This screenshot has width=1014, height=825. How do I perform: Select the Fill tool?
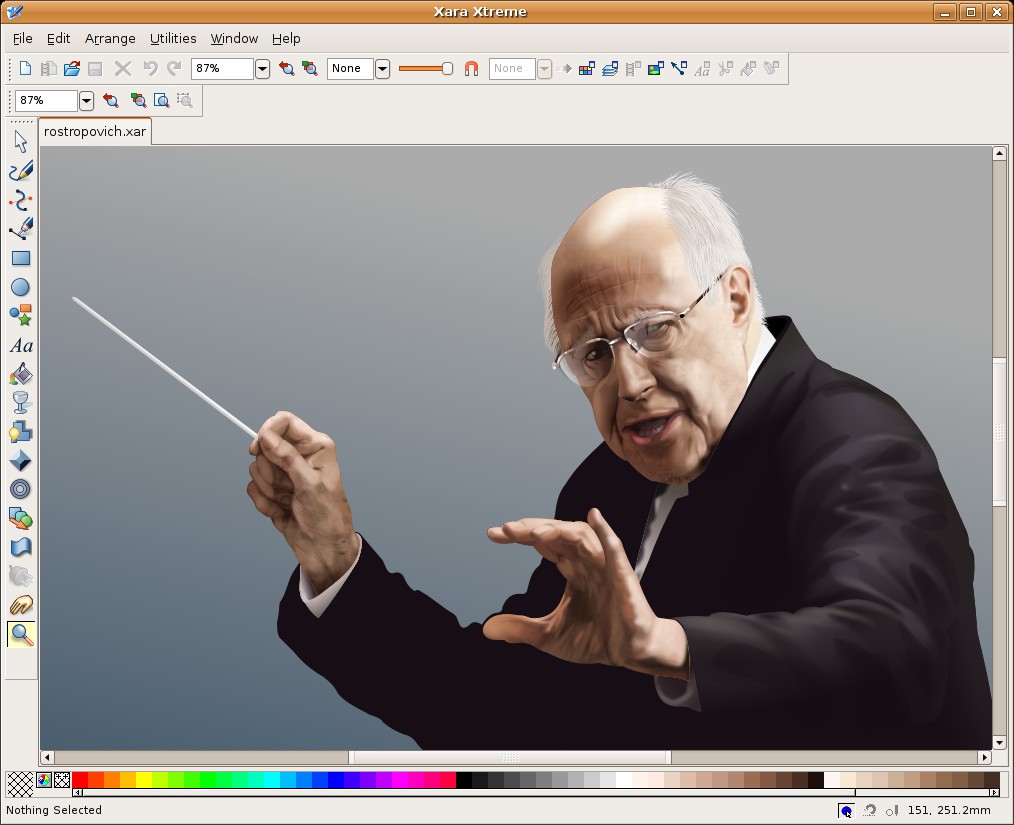21,374
